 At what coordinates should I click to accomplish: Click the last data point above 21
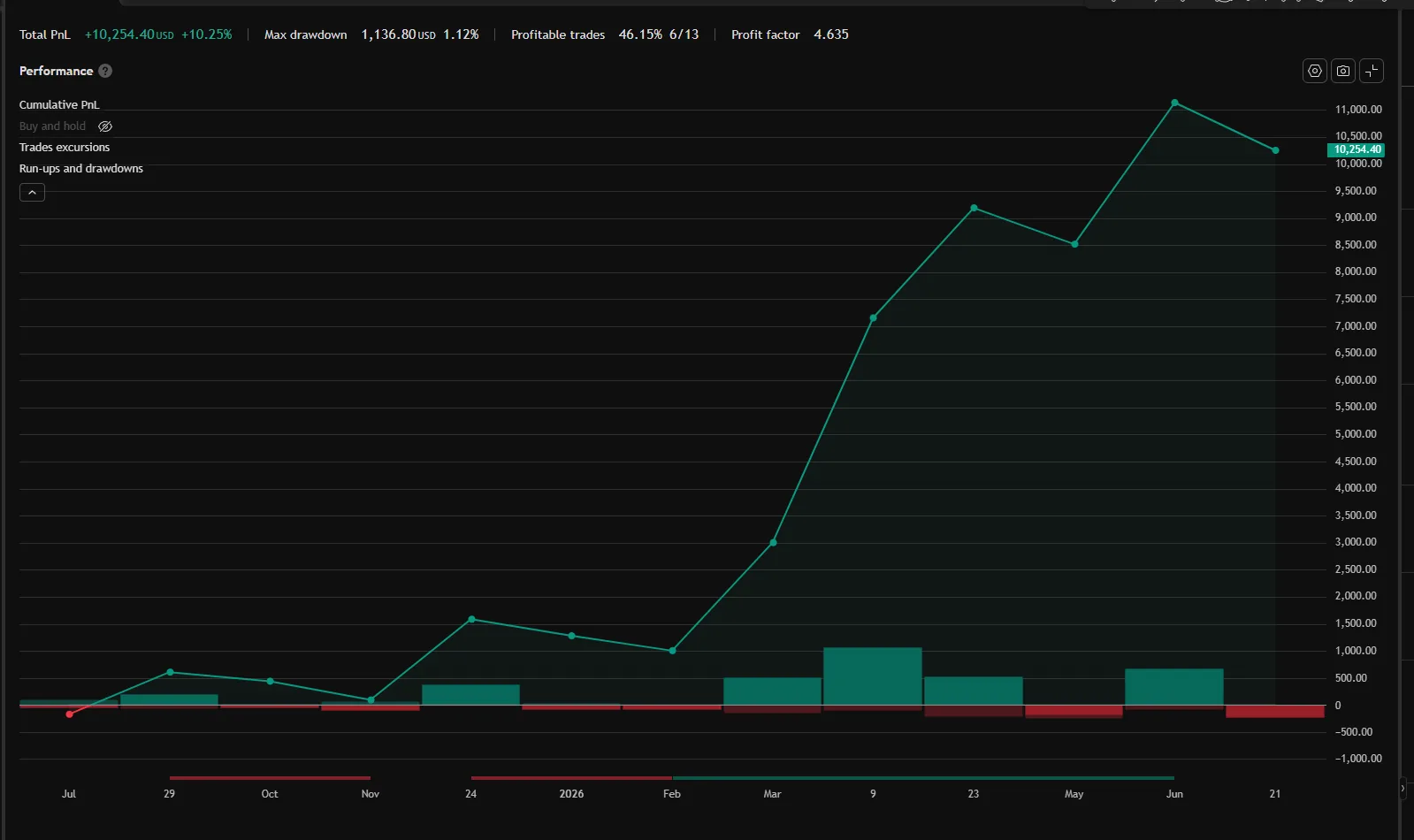point(1275,150)
